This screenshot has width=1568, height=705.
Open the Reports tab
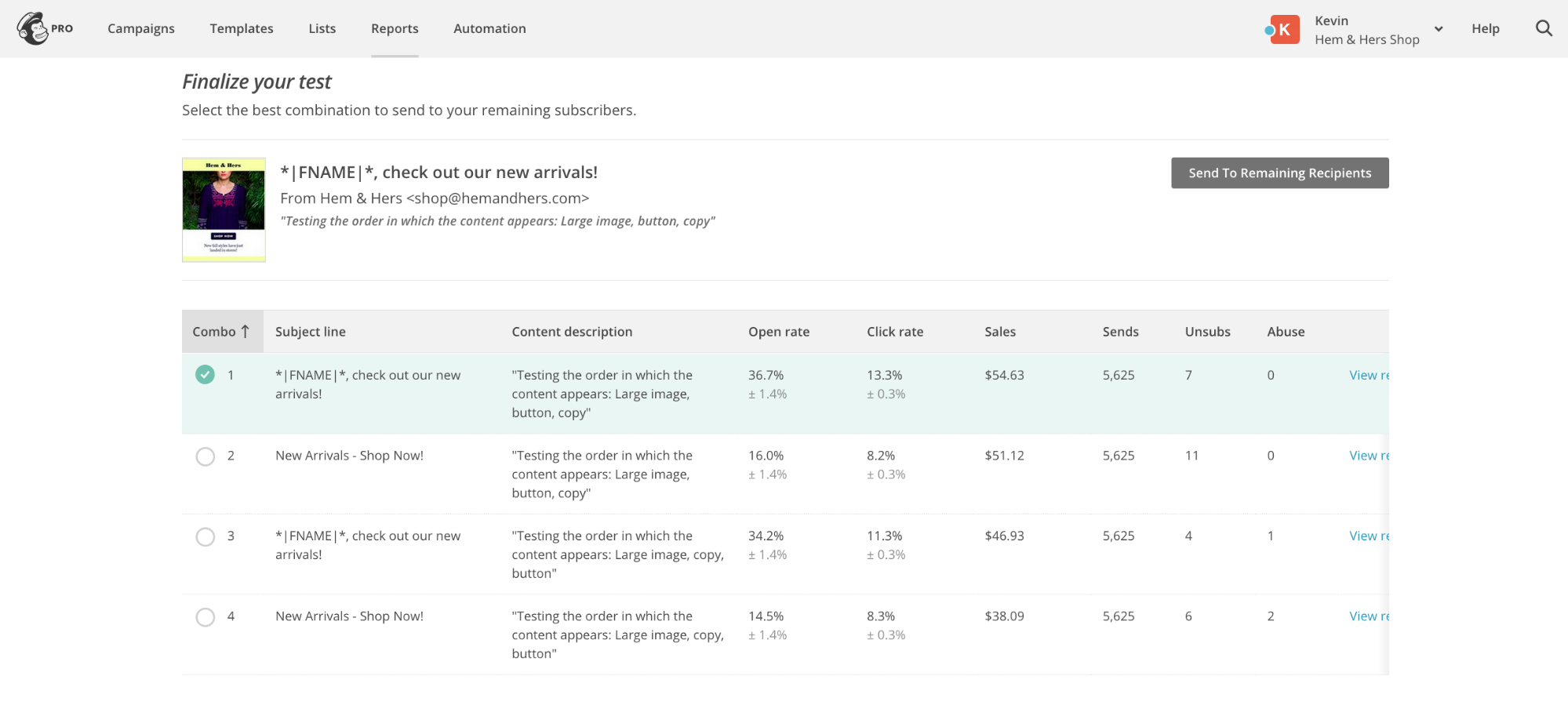click(395, 28)
